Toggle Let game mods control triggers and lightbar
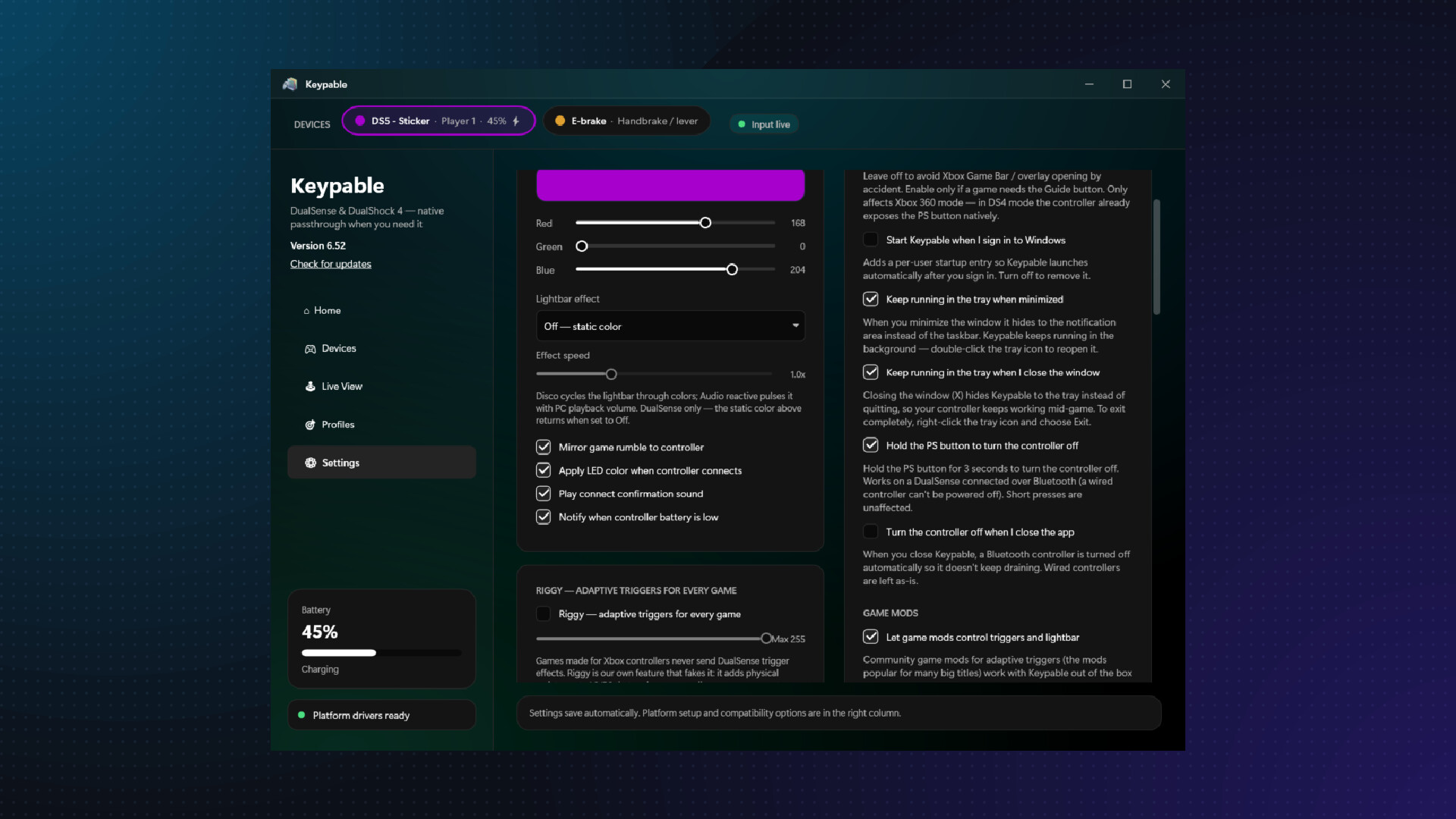Image resolution: width=1456 pixels, height=819 pixels. [x=871, y=637]
